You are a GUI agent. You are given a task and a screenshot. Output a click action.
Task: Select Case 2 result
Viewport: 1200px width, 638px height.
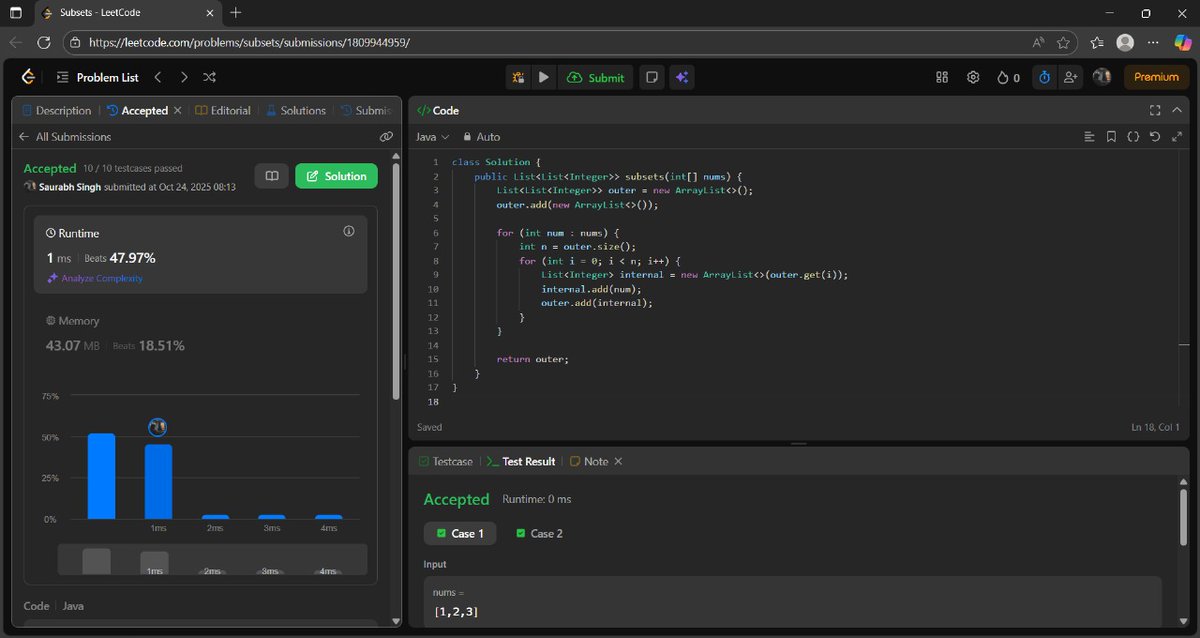[x=539, y=533]
